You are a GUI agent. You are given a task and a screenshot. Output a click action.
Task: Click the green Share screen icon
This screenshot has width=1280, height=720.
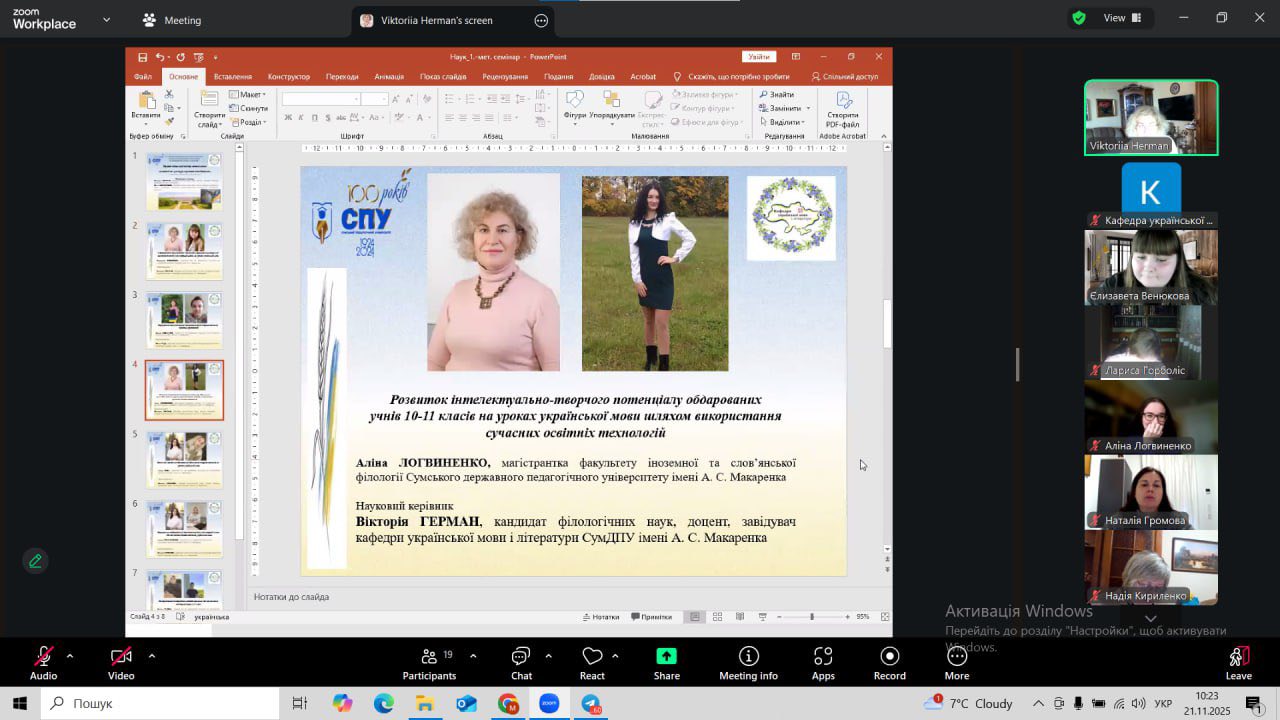[666, 657]
